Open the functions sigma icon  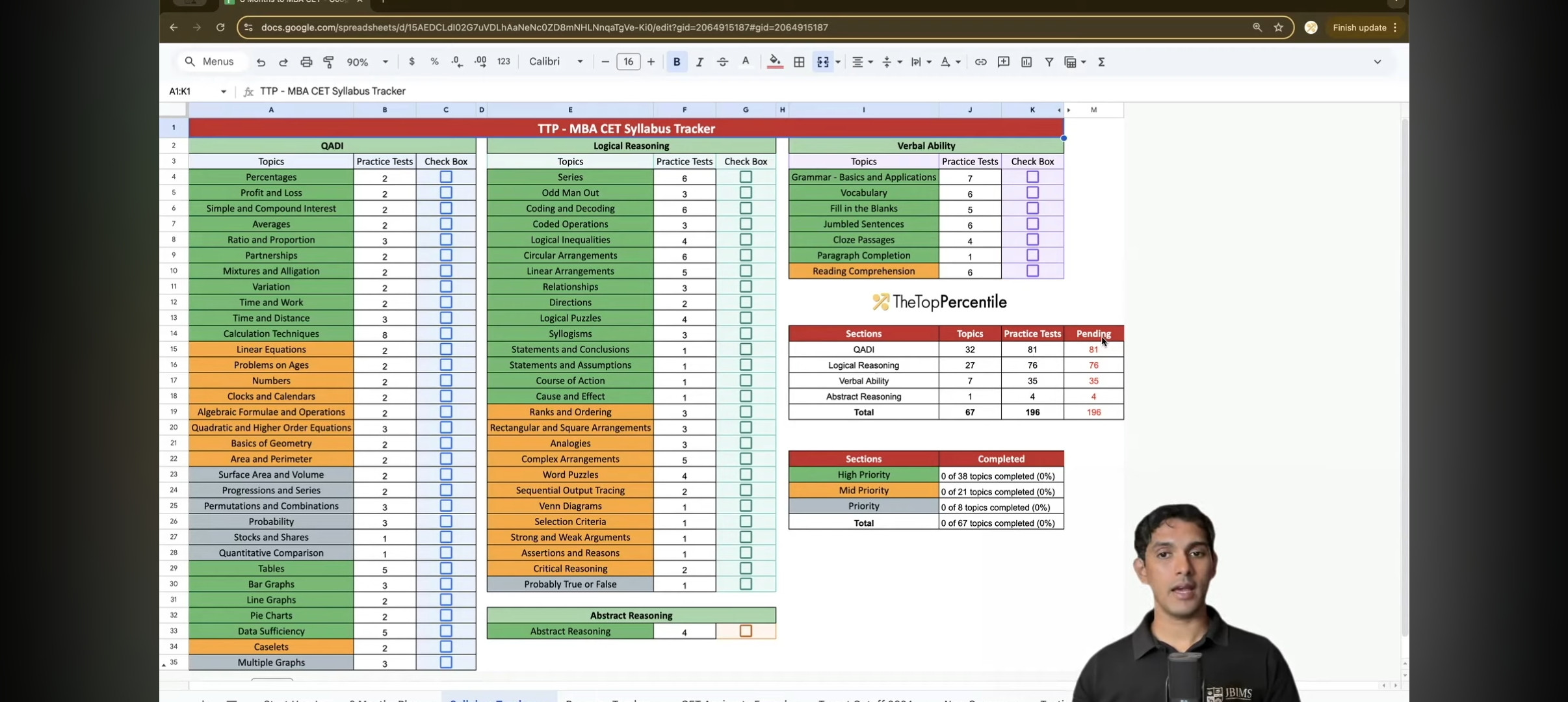coord(1101,62)
